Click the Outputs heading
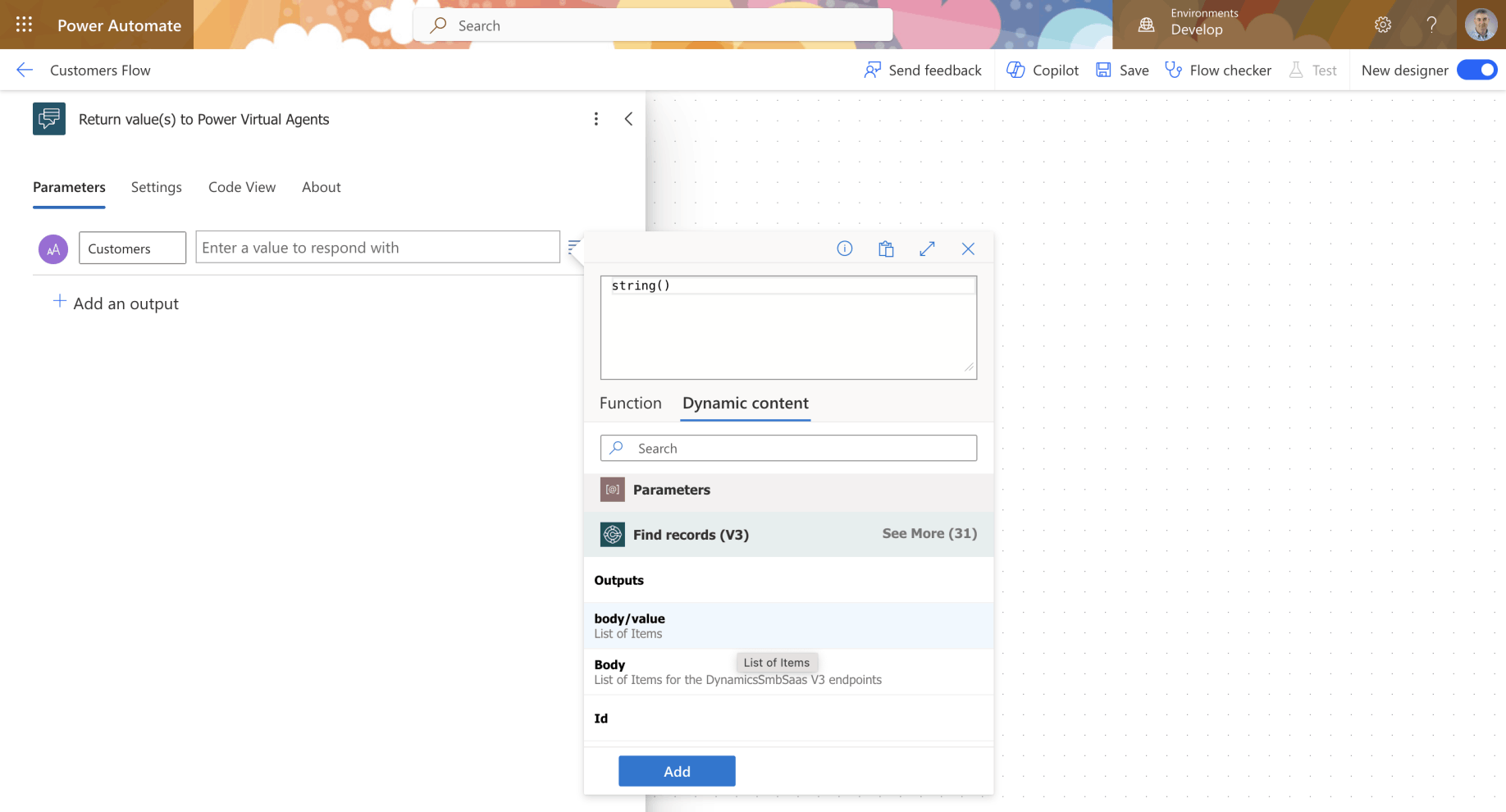This screenshot has width=1506, height=812. coord(618,580)
